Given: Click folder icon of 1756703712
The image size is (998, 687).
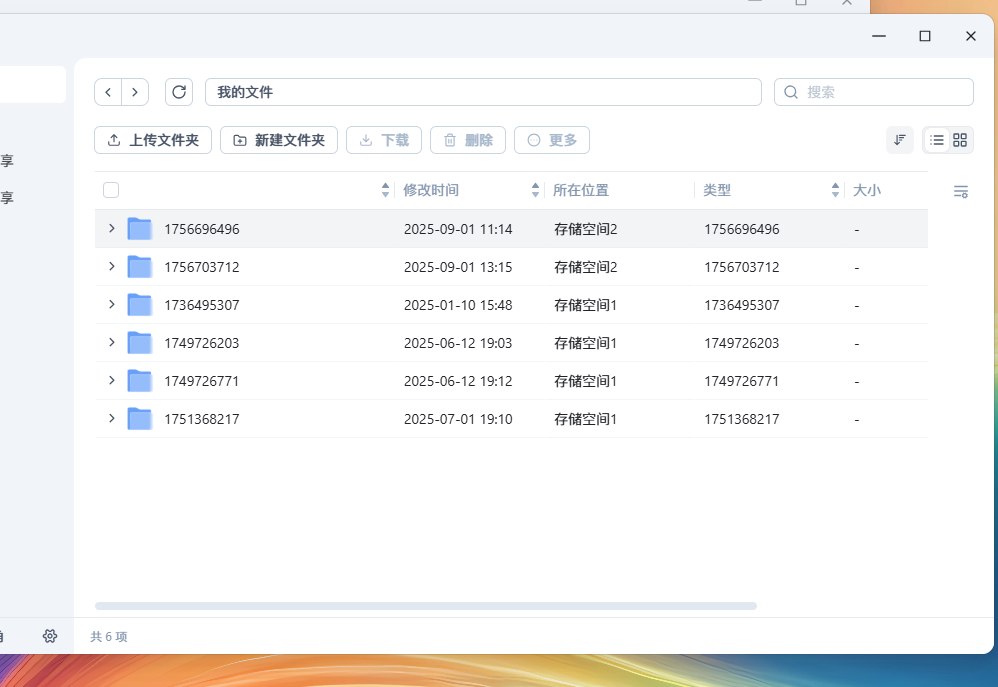Looking at the screenshot, I should [139, 267].
